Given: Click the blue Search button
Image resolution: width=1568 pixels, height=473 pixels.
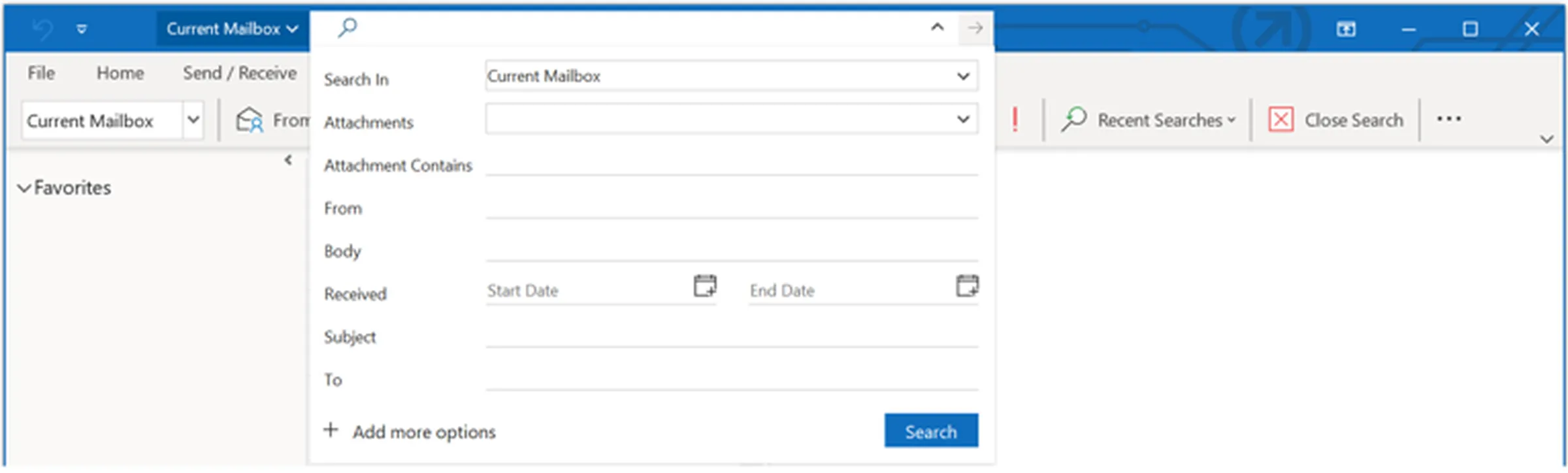Looking at the screenshot, I should click(x=931, y=431).
